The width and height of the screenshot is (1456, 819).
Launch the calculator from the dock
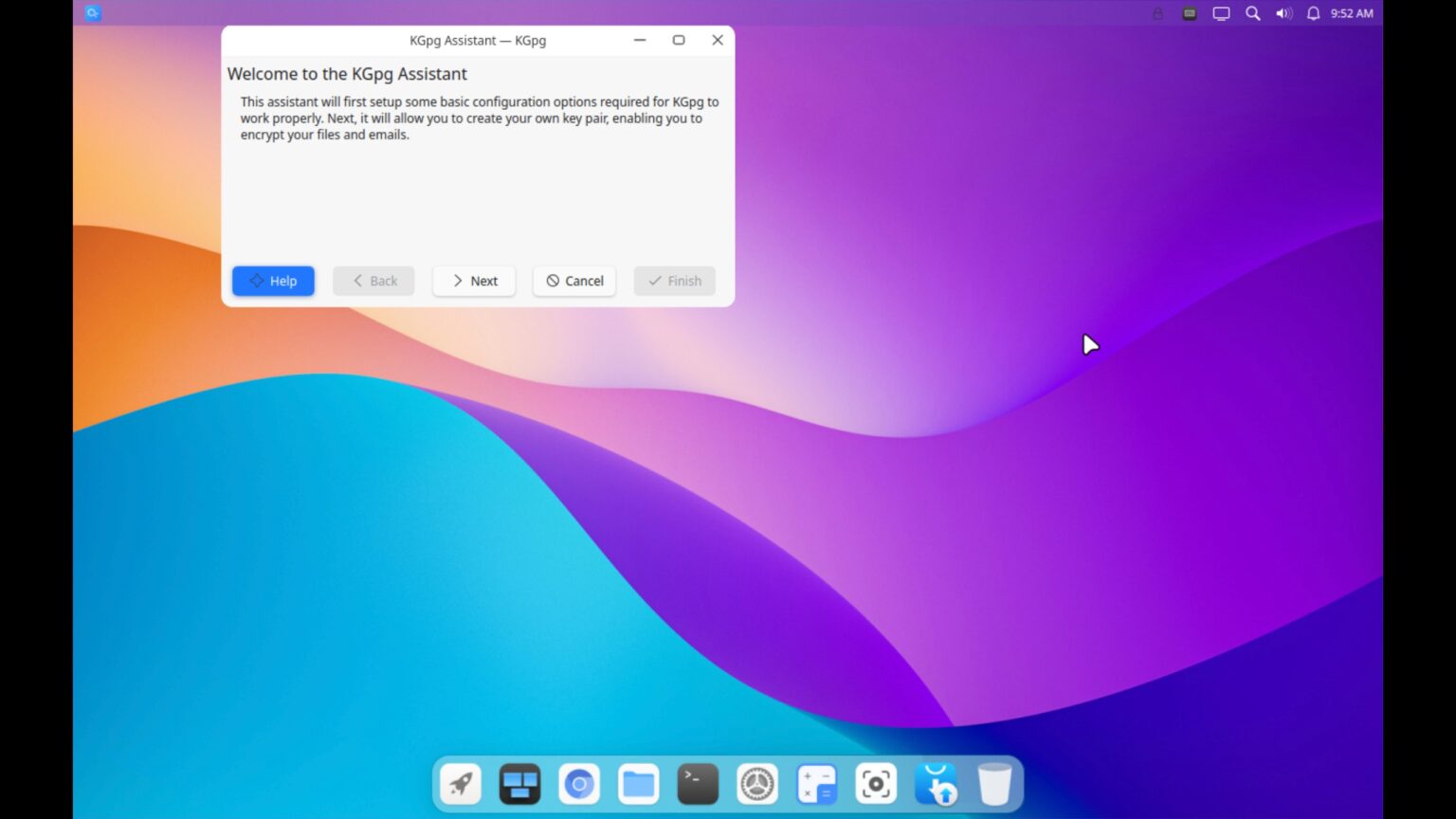point(816,783)
